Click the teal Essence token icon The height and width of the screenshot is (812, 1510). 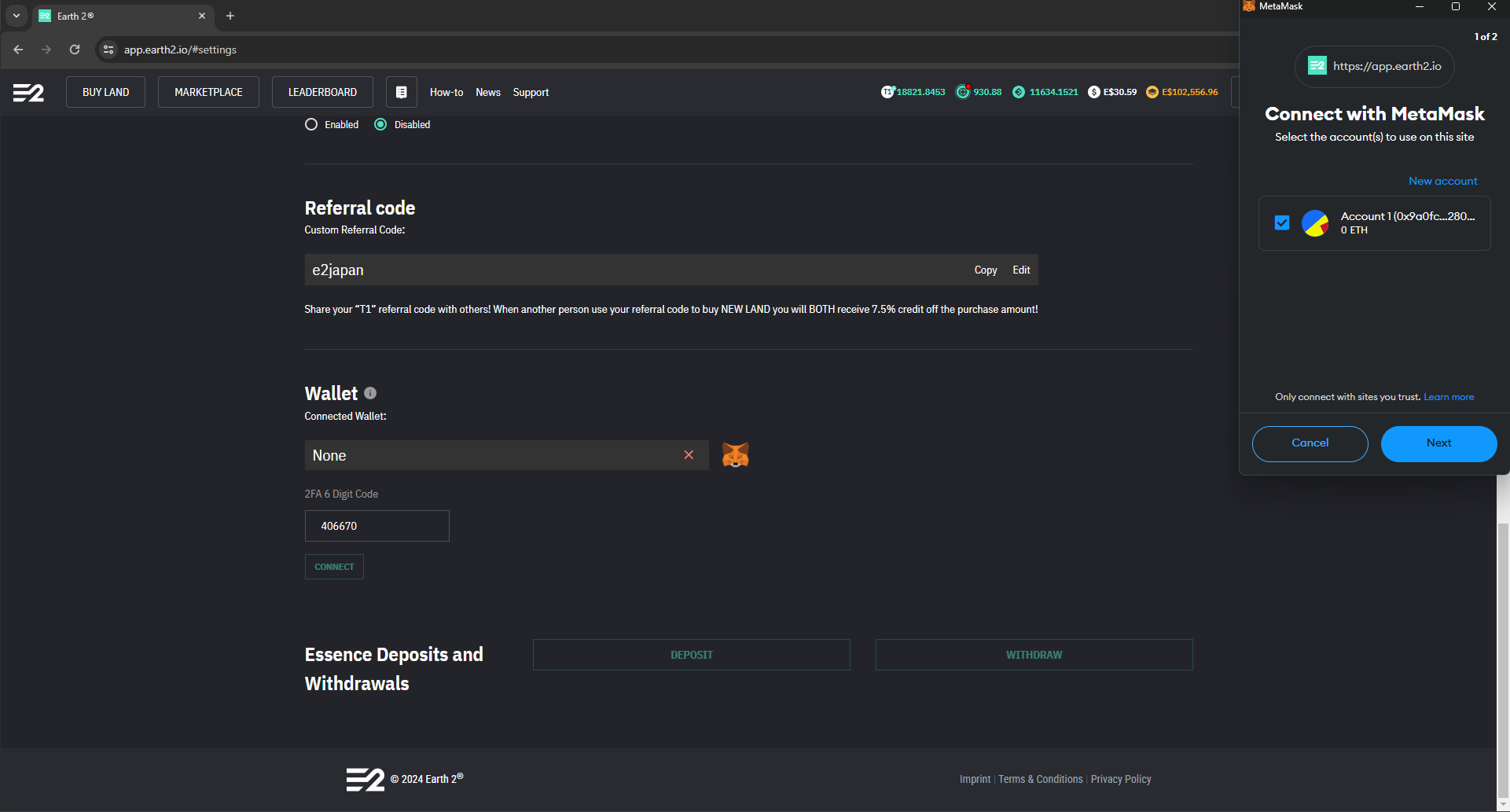(1019, 92)
